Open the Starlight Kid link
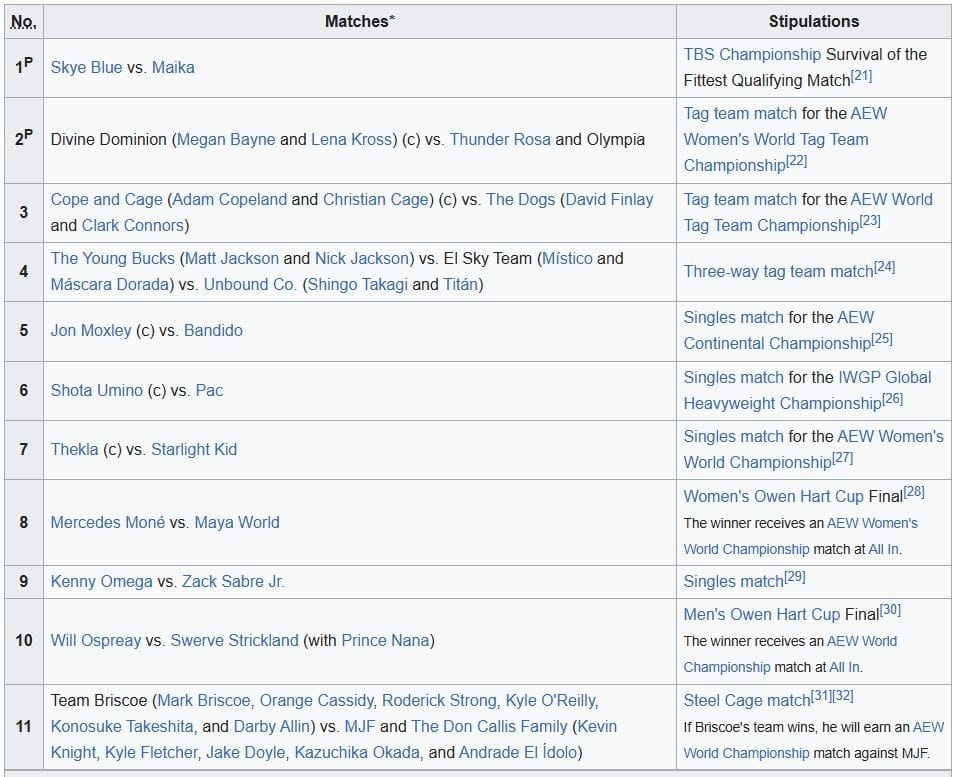This screenshot has height=777, width=957. (194, 450)
